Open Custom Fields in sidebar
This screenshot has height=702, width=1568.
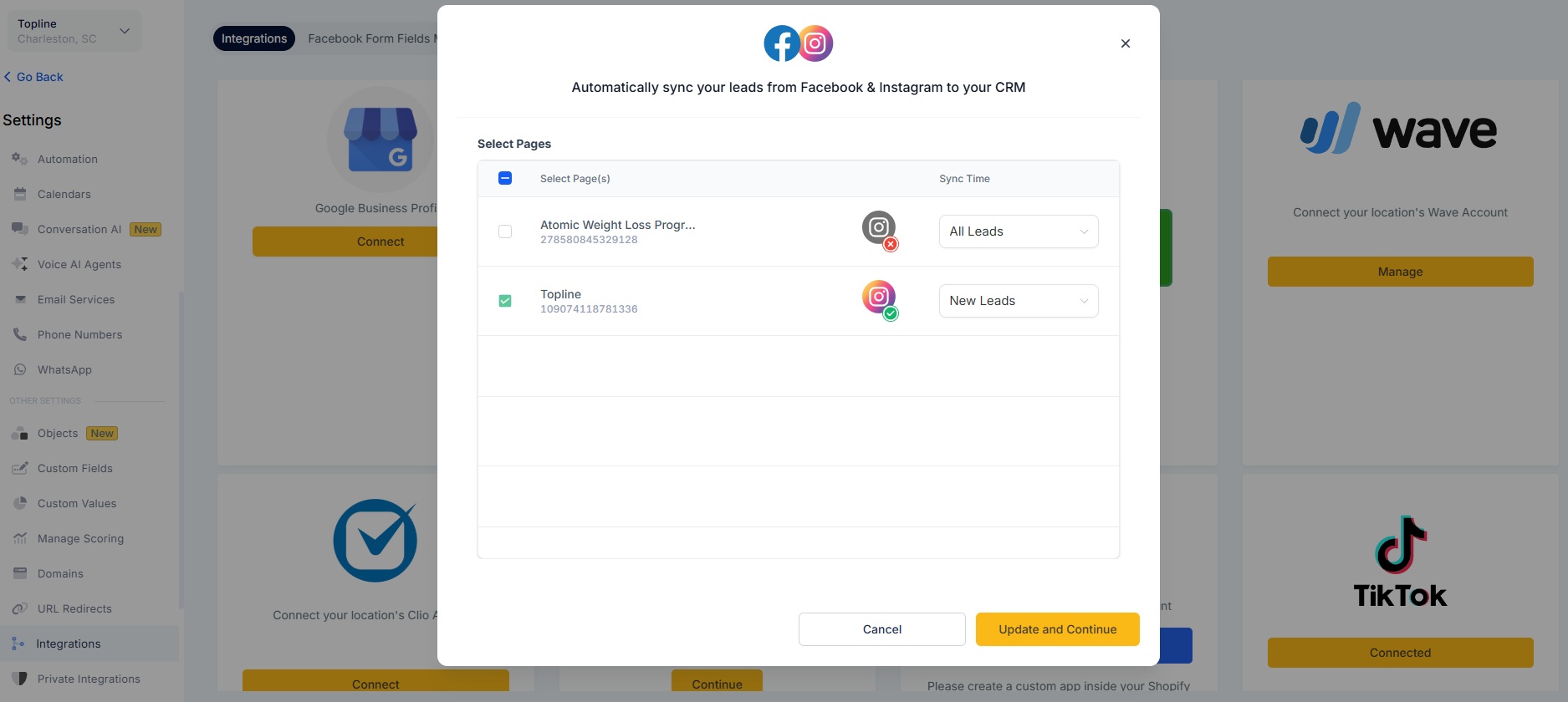(74, 468)
